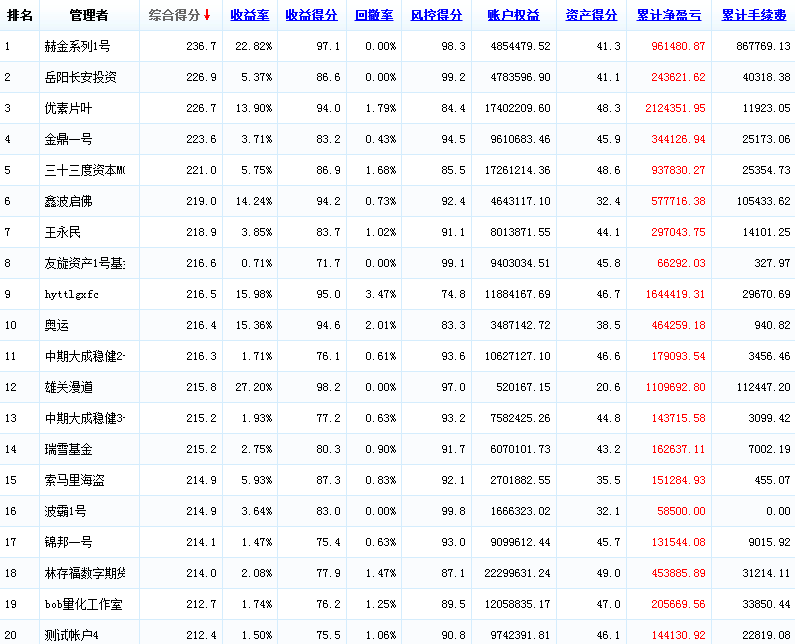Click the 收益得分 column header link
This screenshot has height=644, width=795.
310,16
